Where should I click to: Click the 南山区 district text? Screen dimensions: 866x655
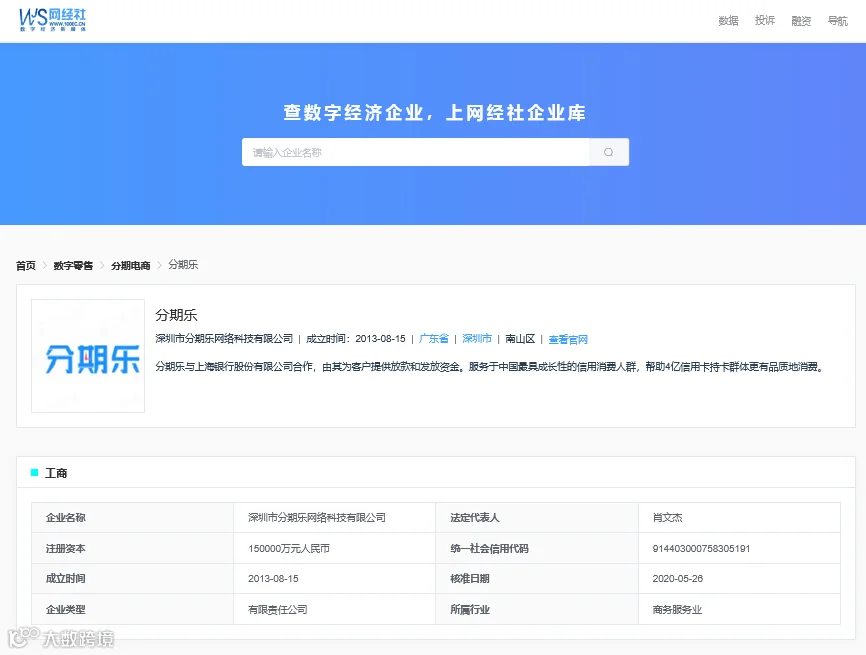click(x=520, y=339)
